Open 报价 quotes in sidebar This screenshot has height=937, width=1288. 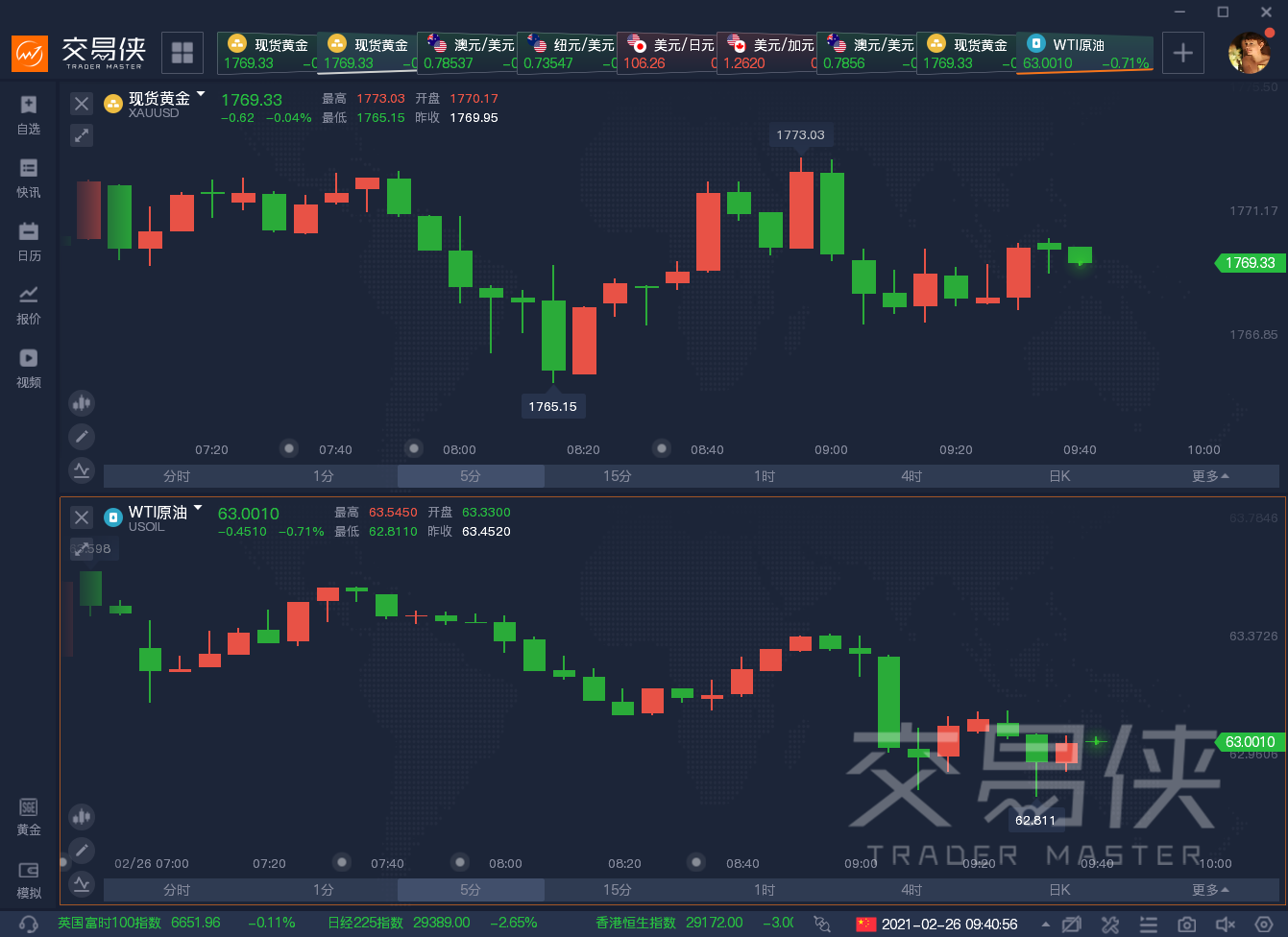(x=29, y=305)
